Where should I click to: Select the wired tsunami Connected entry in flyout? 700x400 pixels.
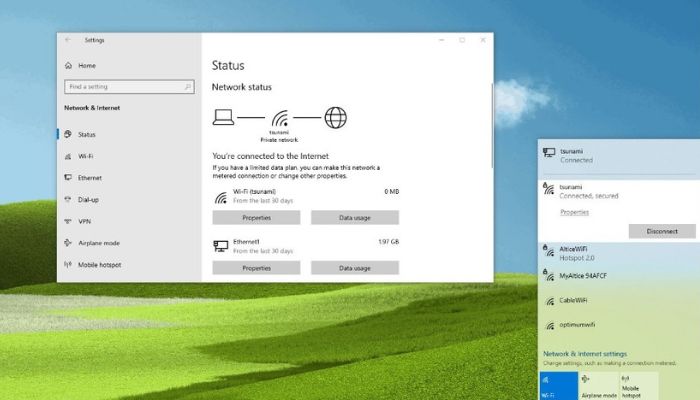coord(619,156)
